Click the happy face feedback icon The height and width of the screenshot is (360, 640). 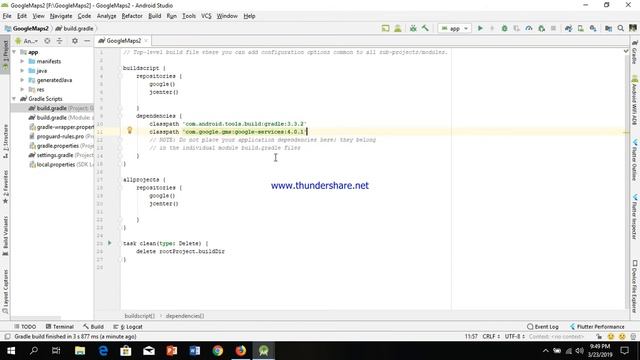tap(611, 337)
